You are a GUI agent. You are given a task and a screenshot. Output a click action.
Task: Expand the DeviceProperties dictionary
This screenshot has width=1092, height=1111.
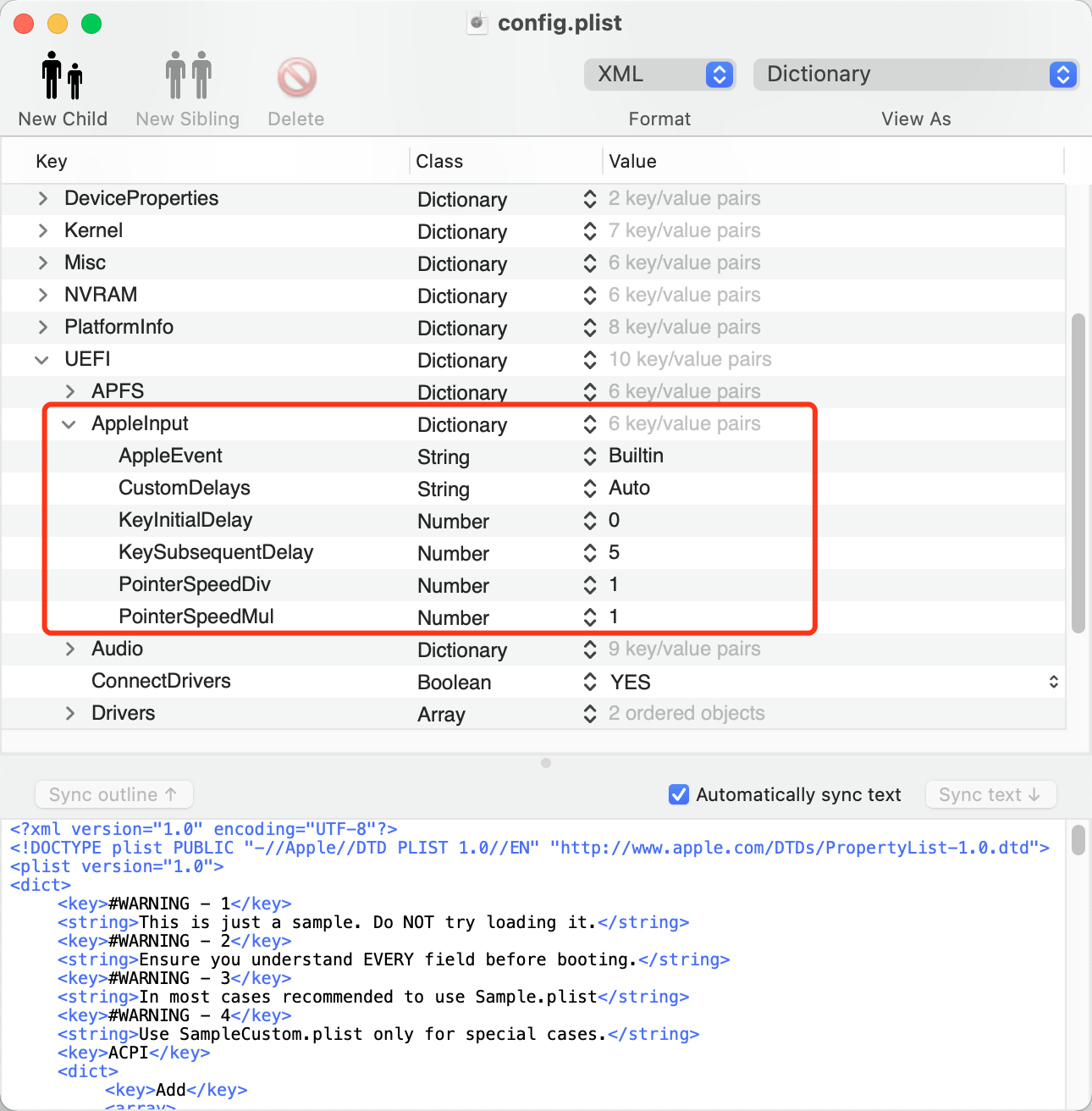[42, 199]
